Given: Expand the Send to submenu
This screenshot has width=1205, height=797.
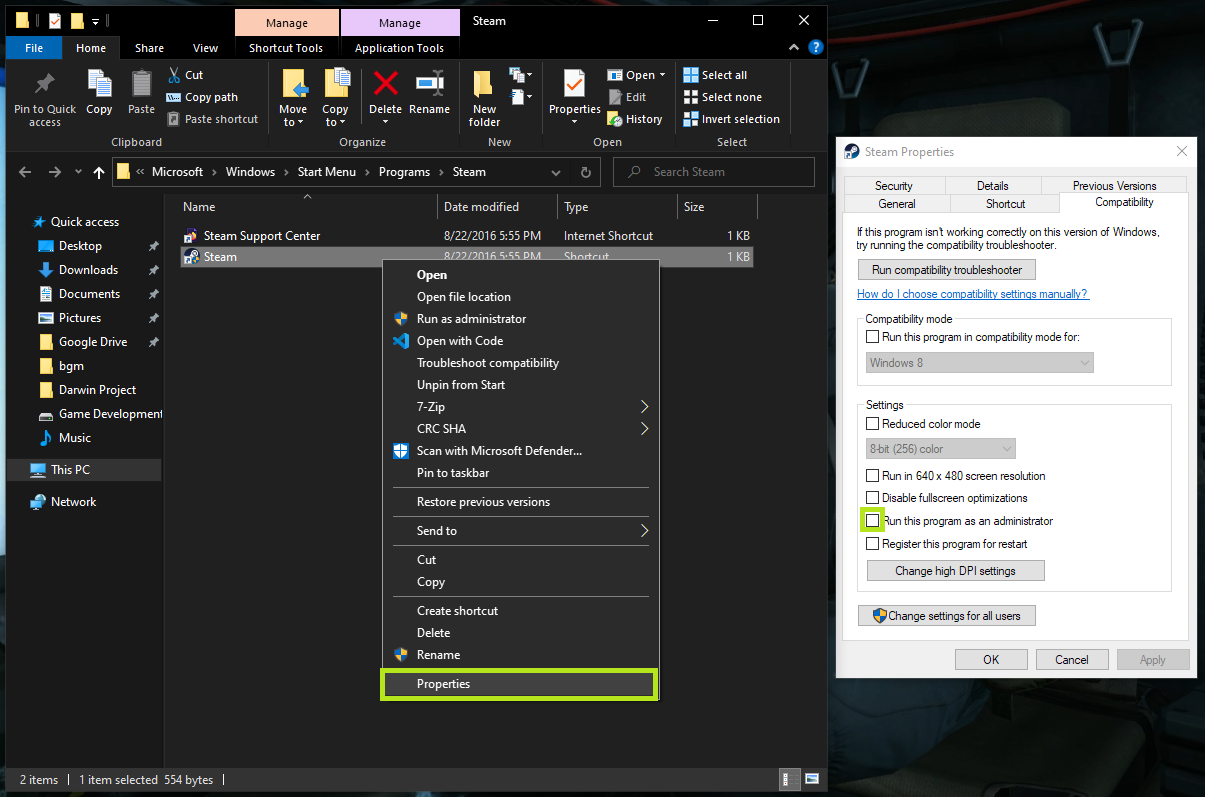Looking at the screenshot, I should click(644, 531).
